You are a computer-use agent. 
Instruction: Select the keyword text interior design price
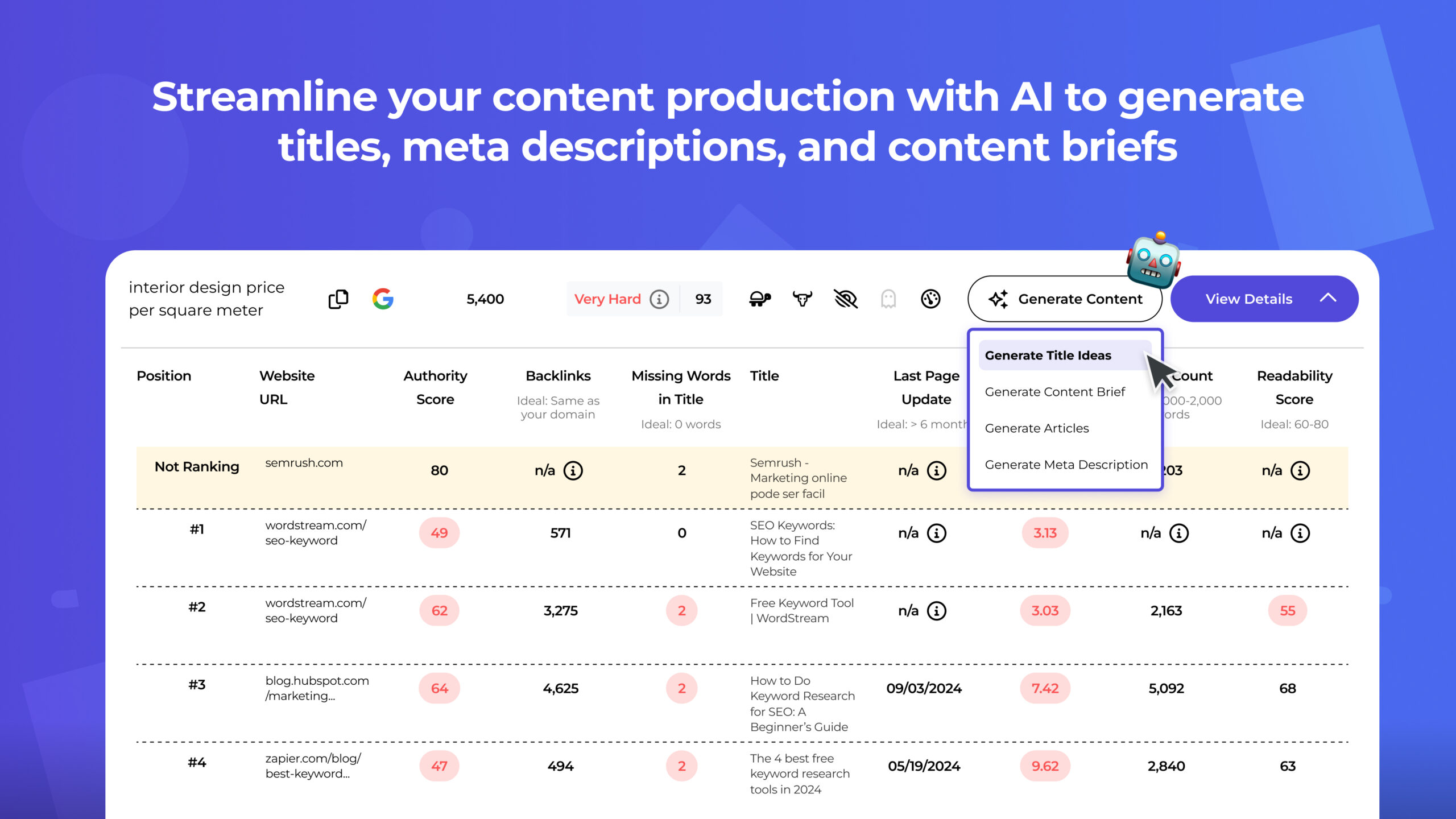tap(206, 299)
